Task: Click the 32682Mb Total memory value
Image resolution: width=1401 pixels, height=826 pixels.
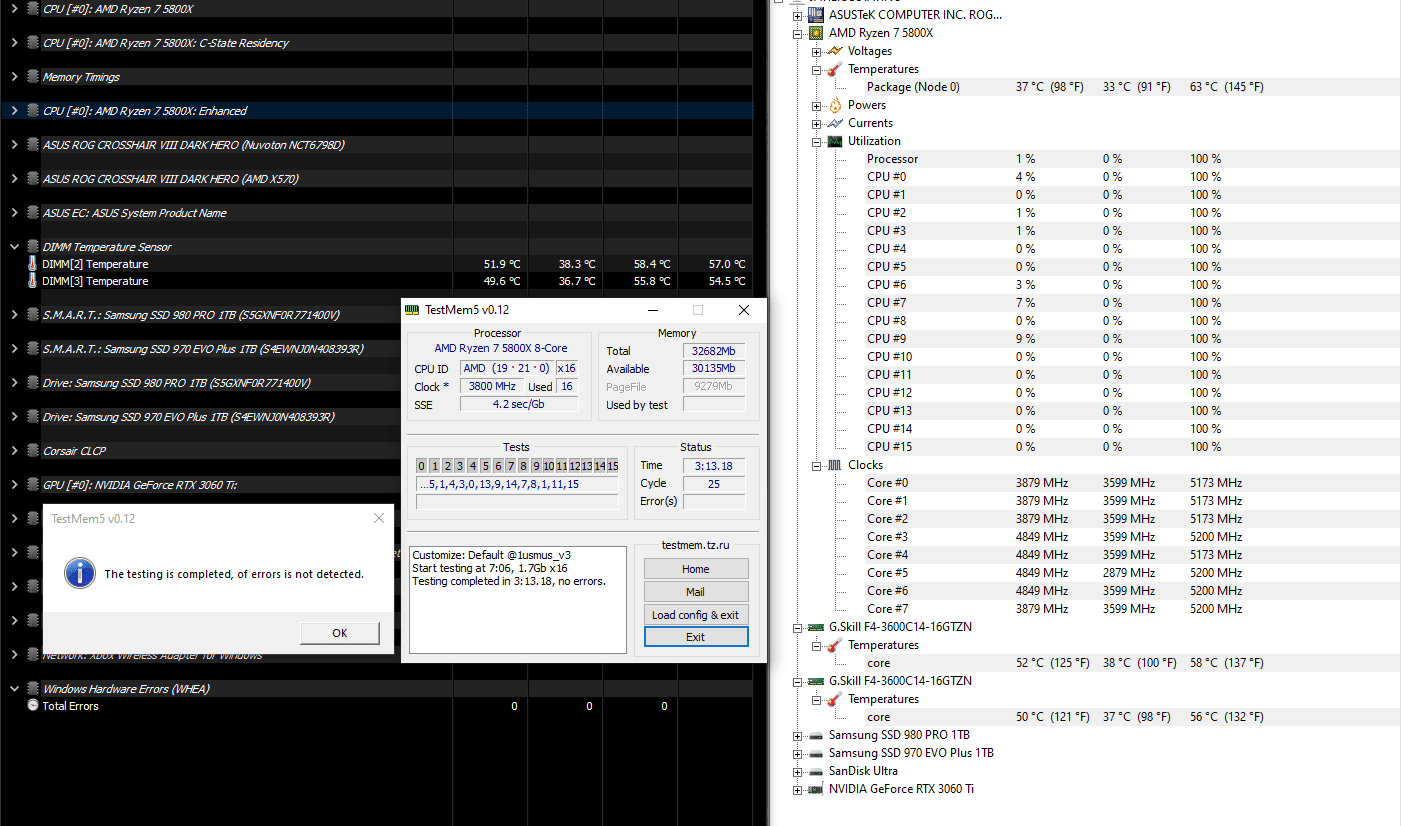Action: click(714, 351)
